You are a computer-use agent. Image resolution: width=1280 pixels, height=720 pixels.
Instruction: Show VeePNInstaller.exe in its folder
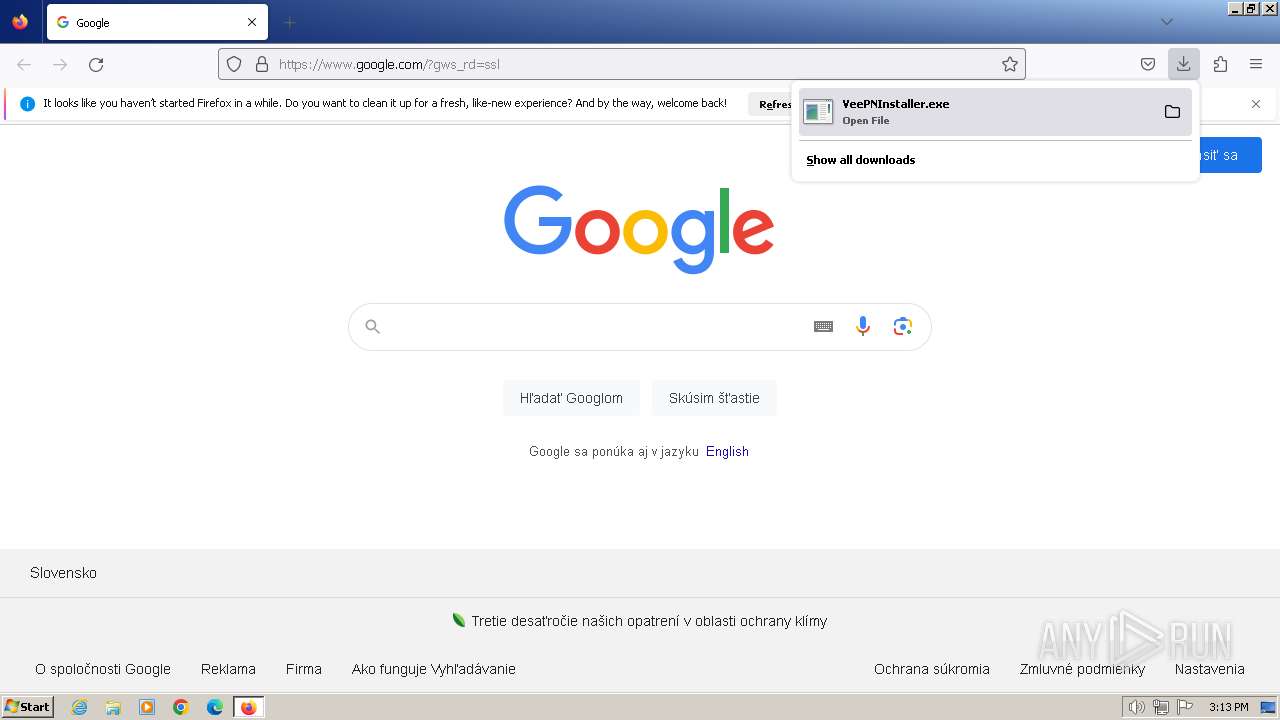click(x=1172, y=111)
